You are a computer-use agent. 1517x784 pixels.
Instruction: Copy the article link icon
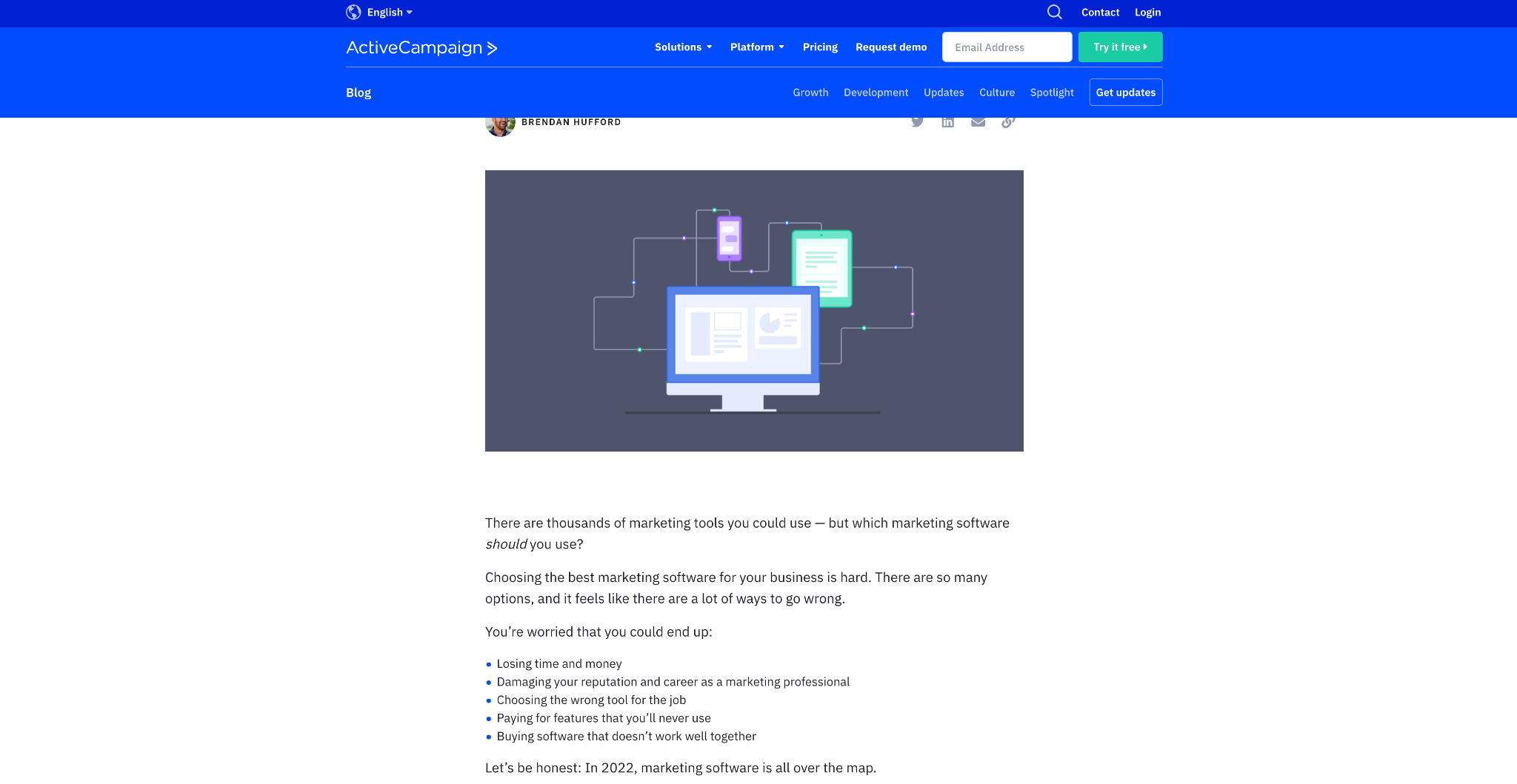[x=1008, y=122]
